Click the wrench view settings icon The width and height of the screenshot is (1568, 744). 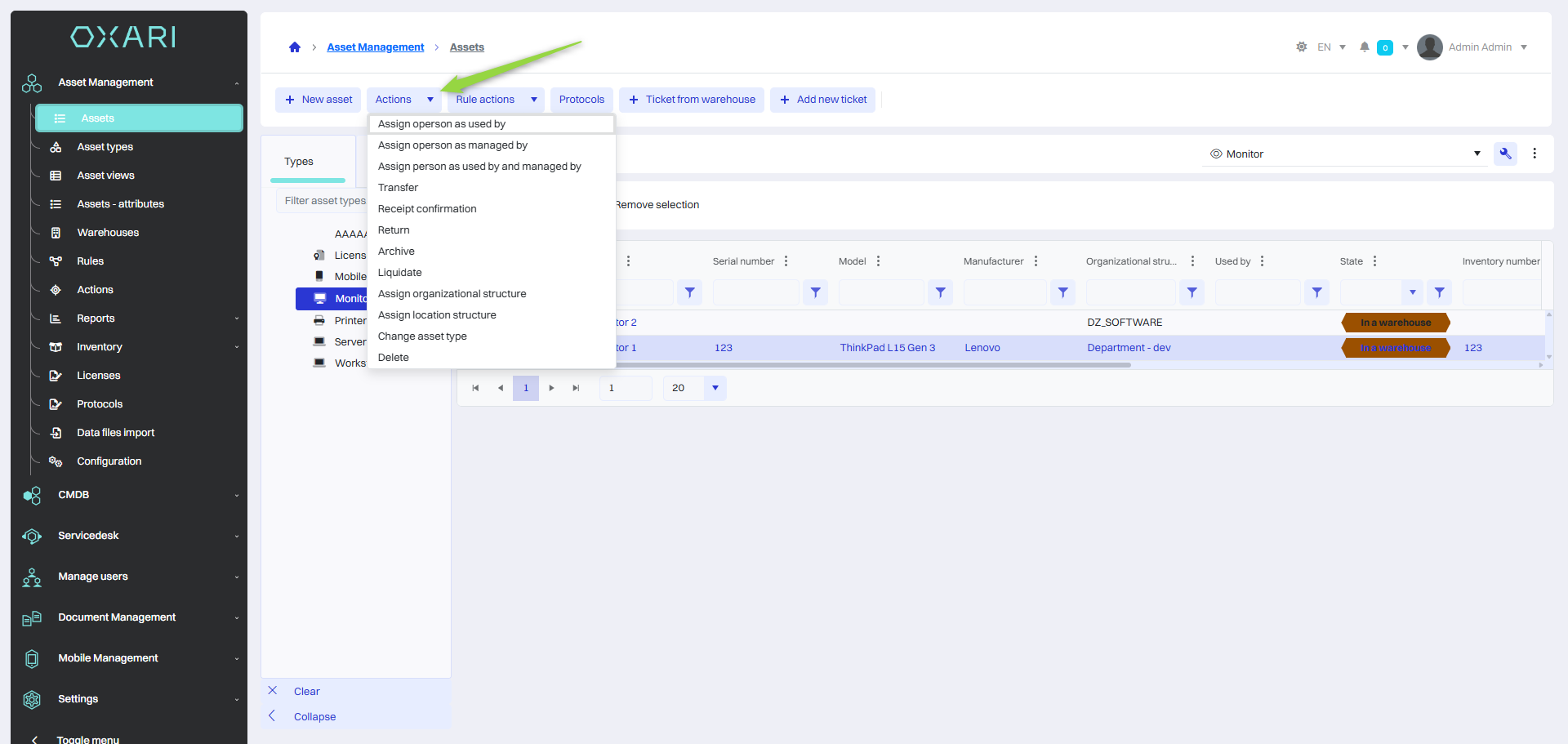pos(1505,154)
